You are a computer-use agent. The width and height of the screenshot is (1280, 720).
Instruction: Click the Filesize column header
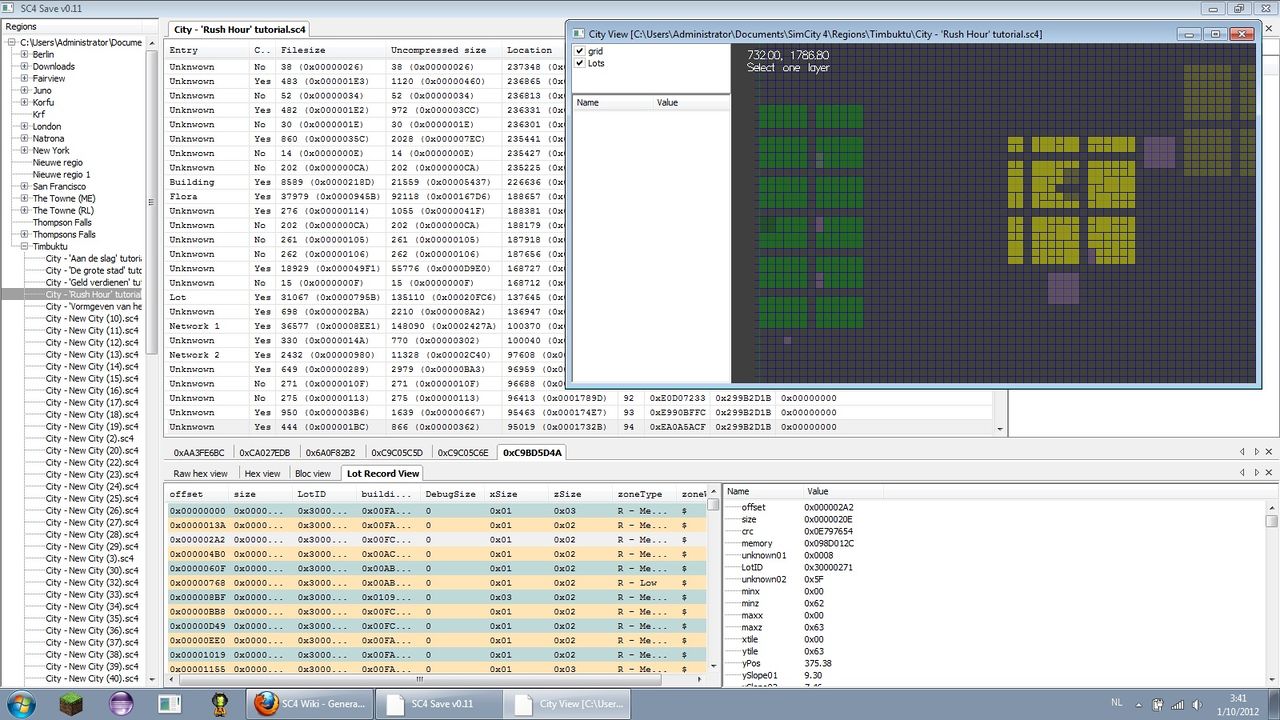302,50
